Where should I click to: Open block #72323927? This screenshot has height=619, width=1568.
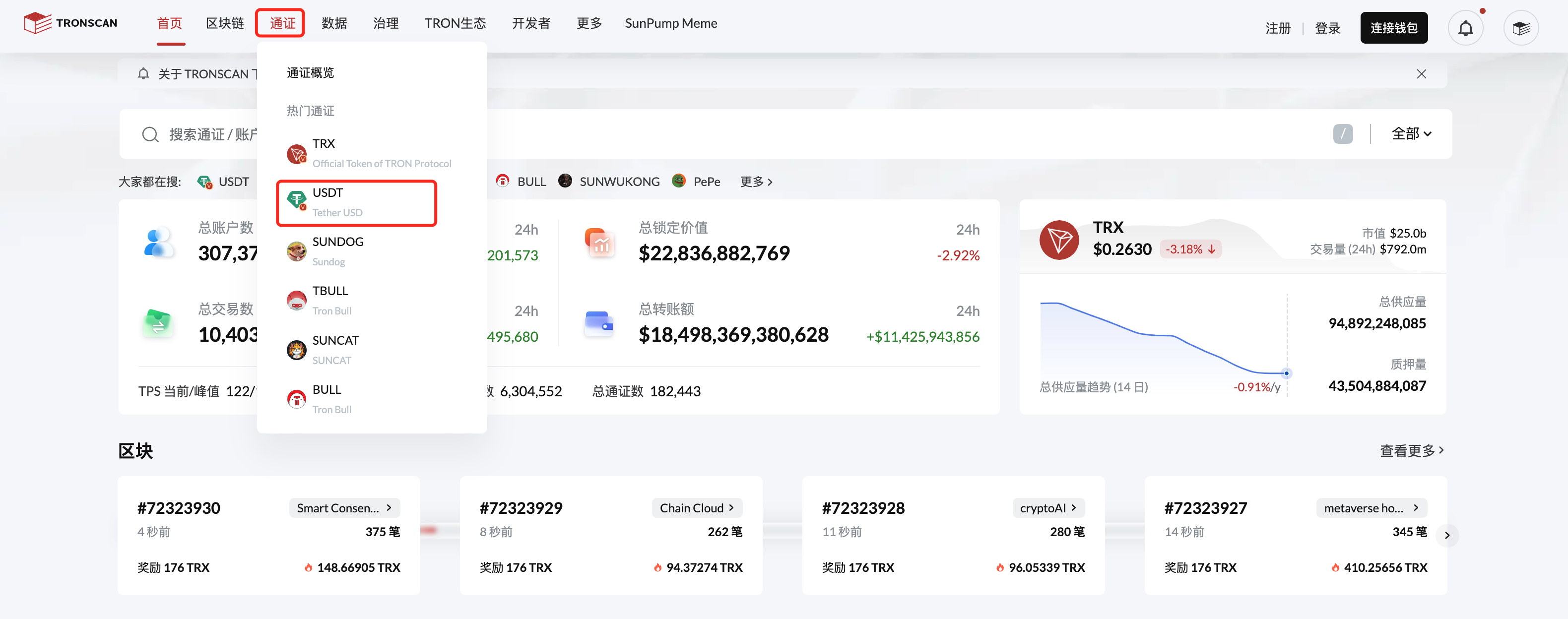pos(1206,508)
